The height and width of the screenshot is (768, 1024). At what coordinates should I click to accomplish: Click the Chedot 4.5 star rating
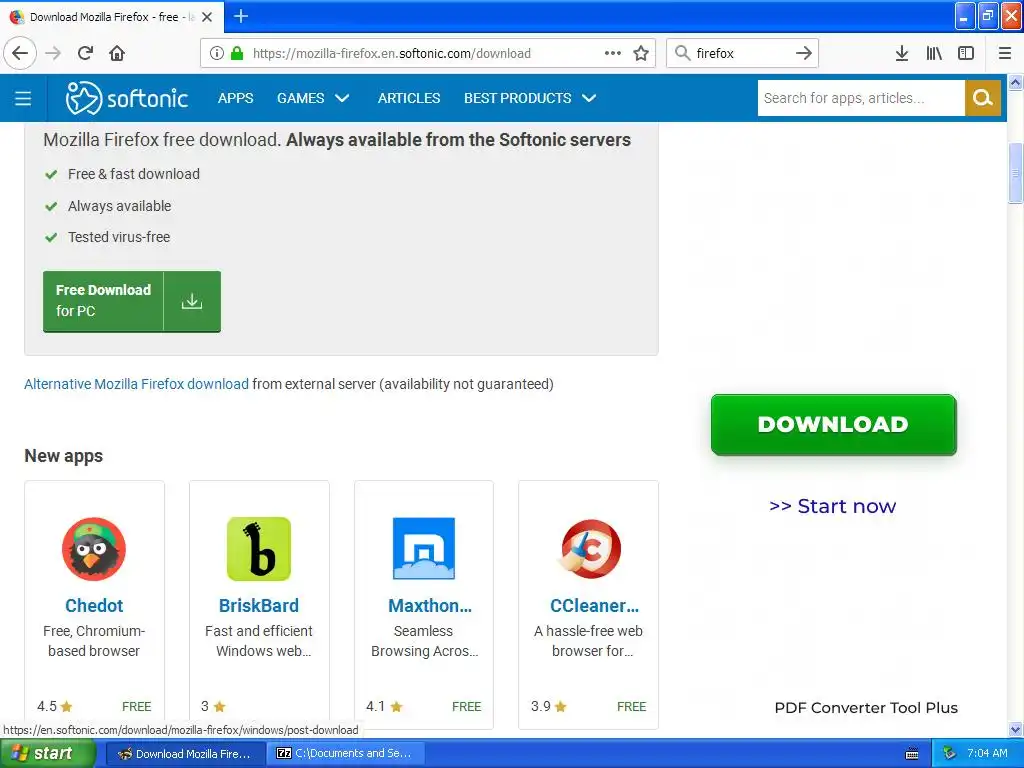click(x=55, y=707)
